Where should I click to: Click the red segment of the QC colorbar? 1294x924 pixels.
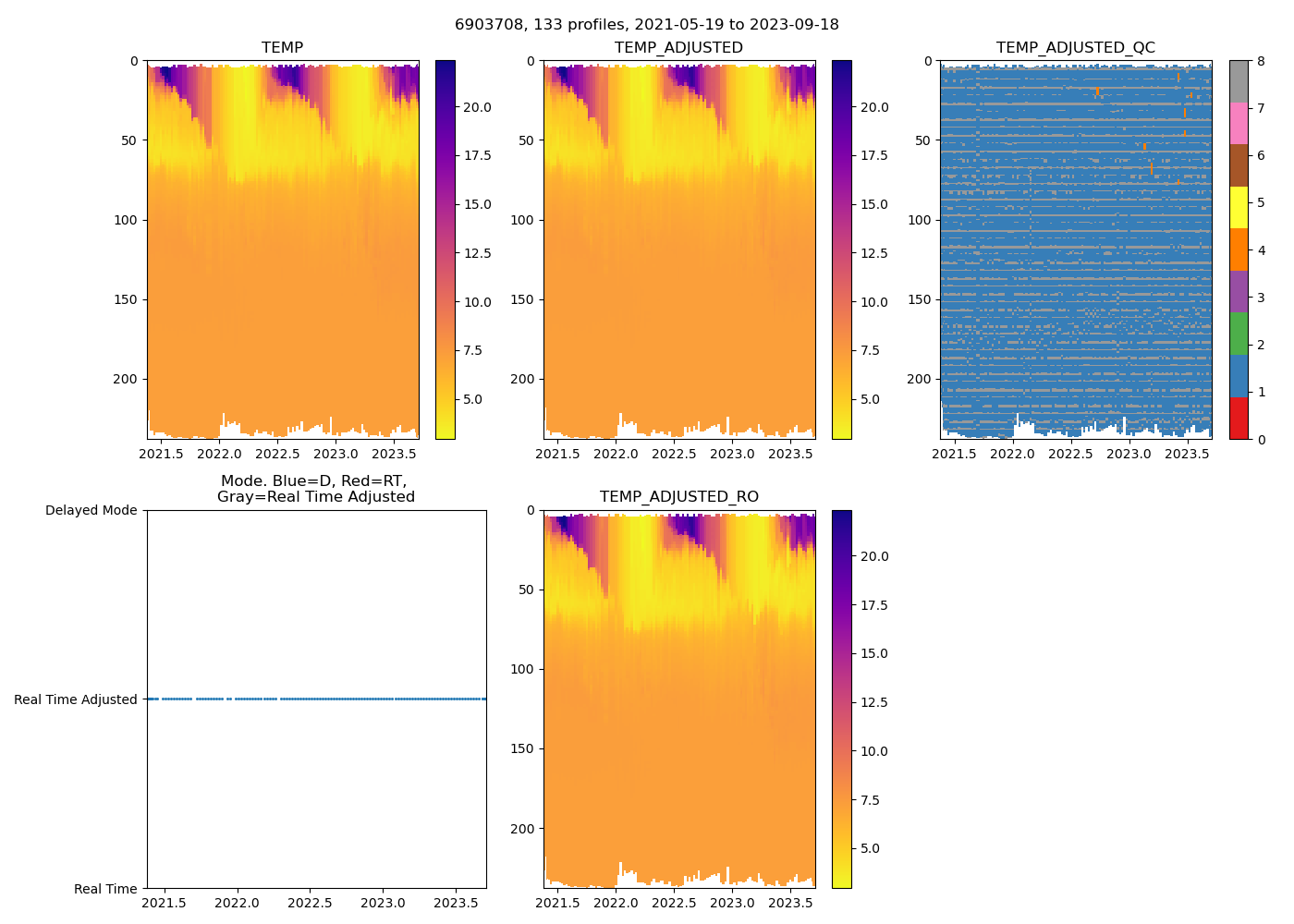coord(1239,419)
